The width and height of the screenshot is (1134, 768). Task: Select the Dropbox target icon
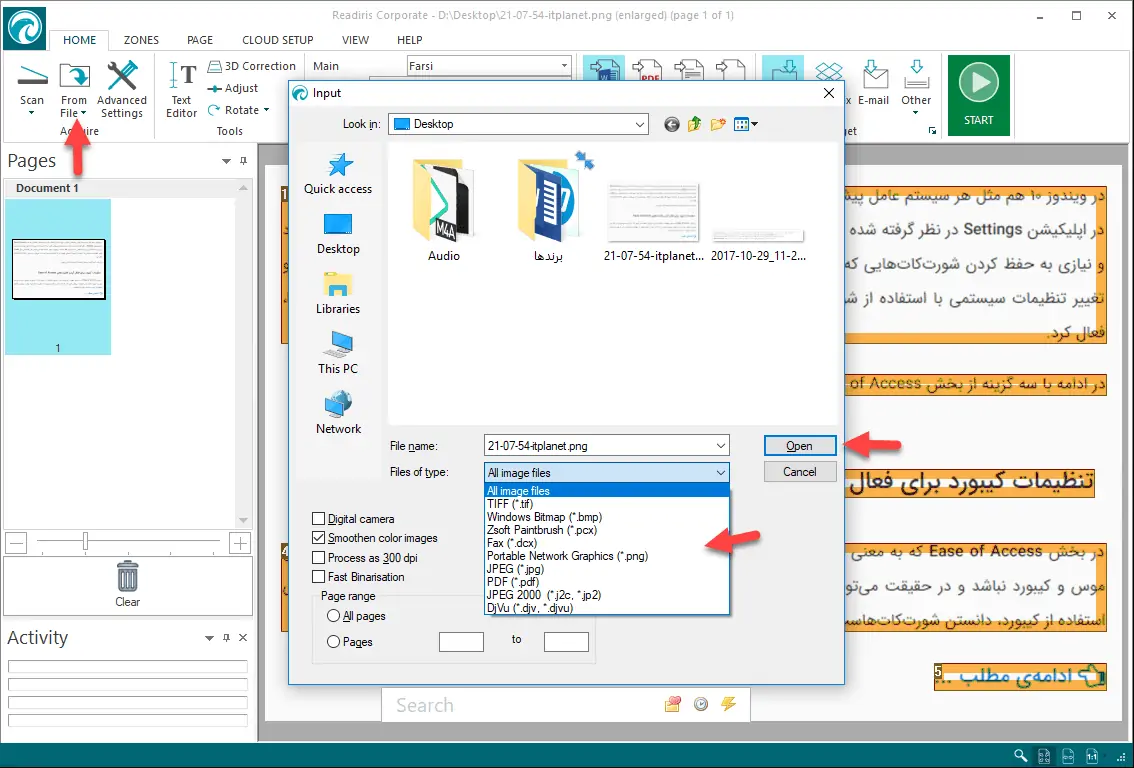click(829, 71)
